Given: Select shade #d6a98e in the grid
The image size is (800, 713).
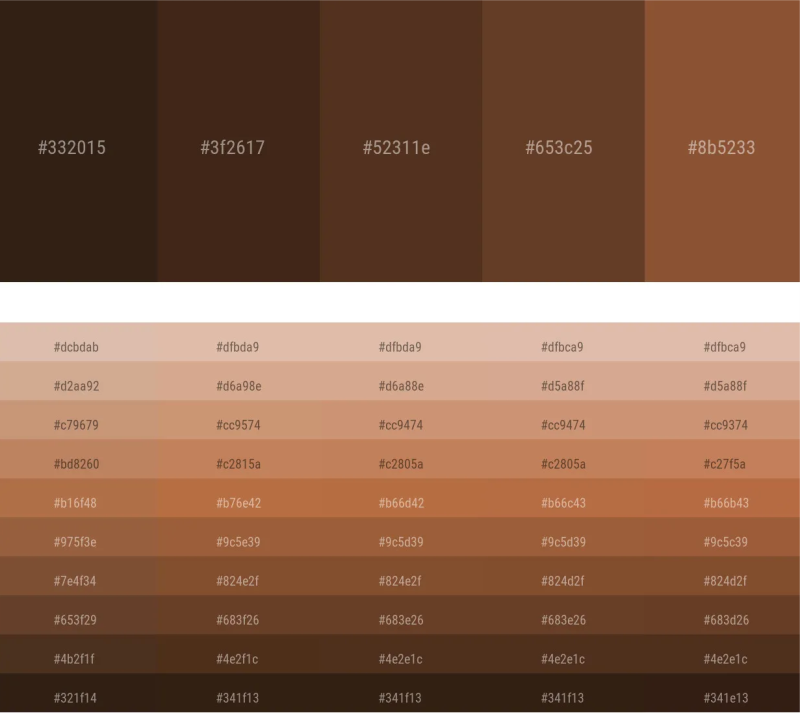Looking at the screenshot, I should coord(238,386).
